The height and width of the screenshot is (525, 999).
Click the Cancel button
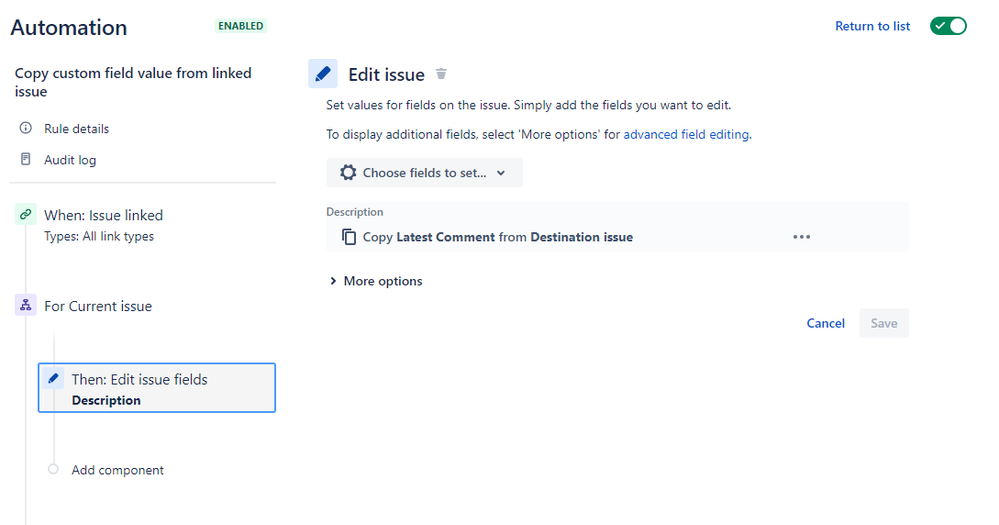(825, 323)
